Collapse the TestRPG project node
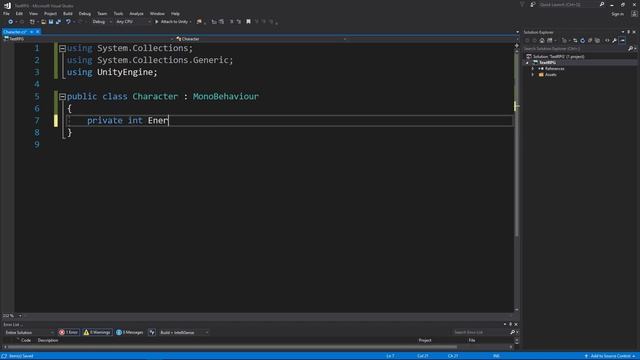This screenshot has width=640, height=360. pos(527,62)
